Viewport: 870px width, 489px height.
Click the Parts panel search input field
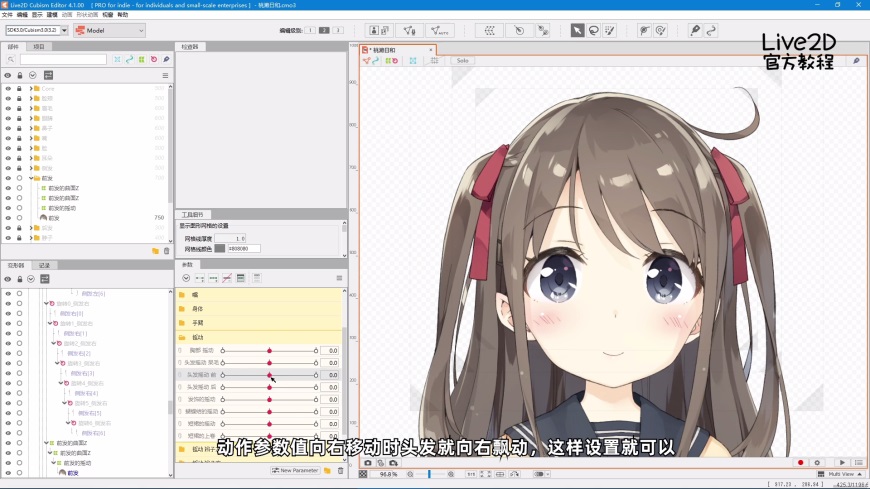63,59
